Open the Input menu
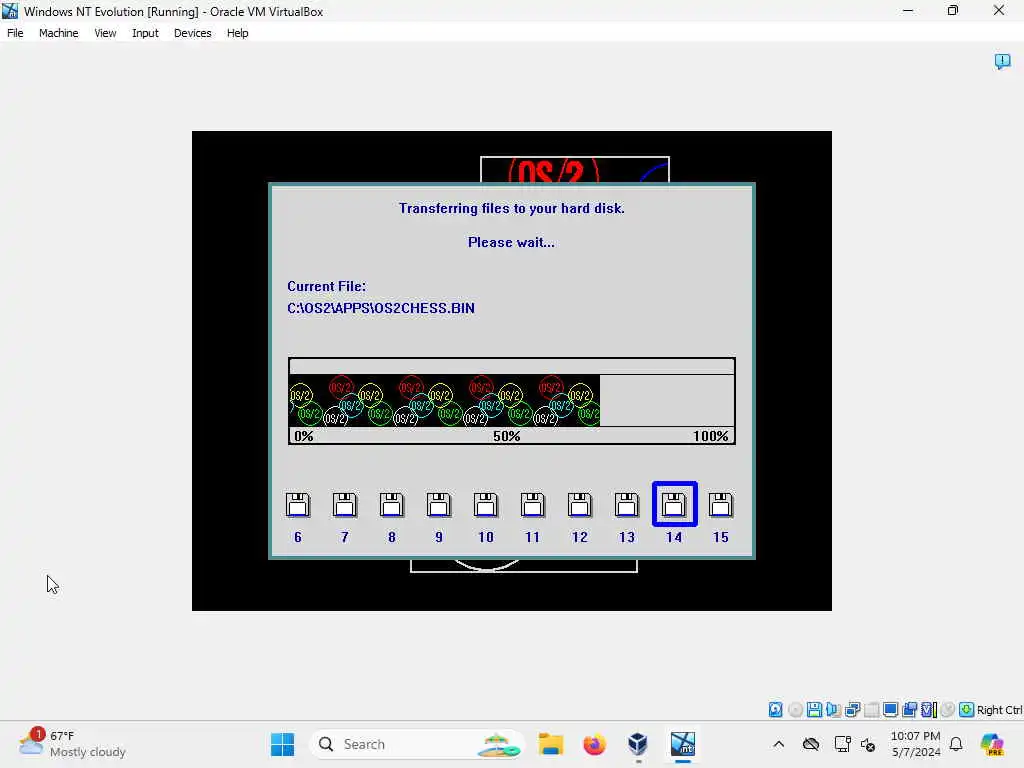Image resolution: width=1024 pixels, height=768 pixels. (145, 33)
